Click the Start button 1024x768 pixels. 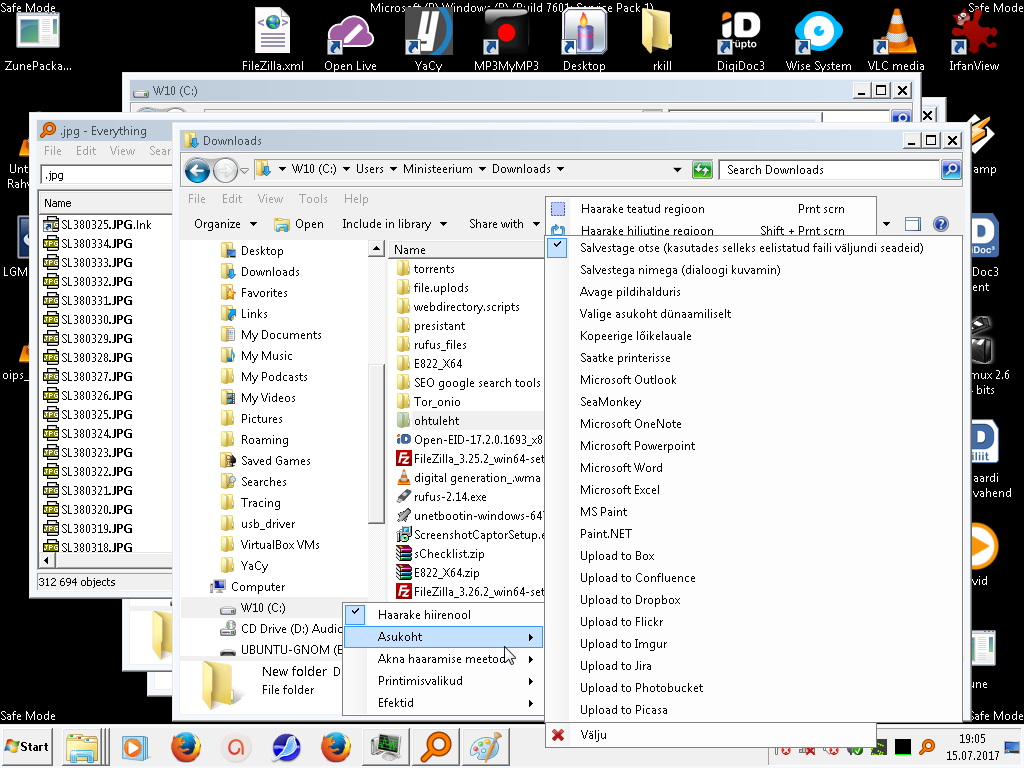pos(28,747)
